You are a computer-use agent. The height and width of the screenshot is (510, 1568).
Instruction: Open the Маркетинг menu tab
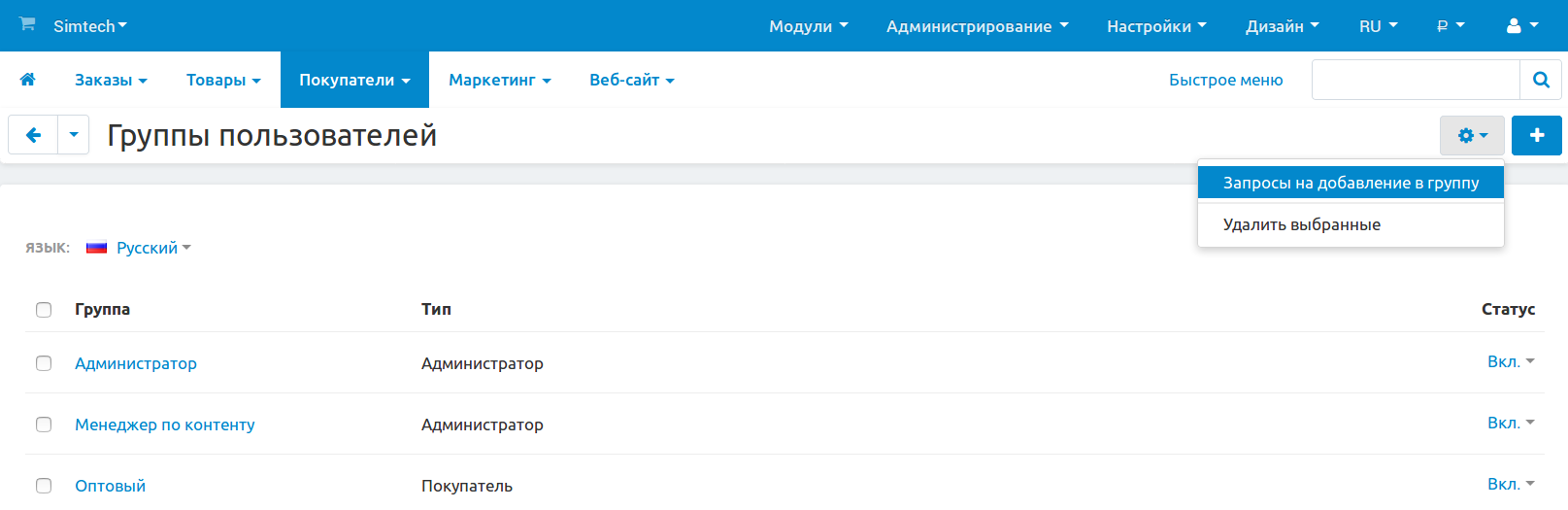499,80
